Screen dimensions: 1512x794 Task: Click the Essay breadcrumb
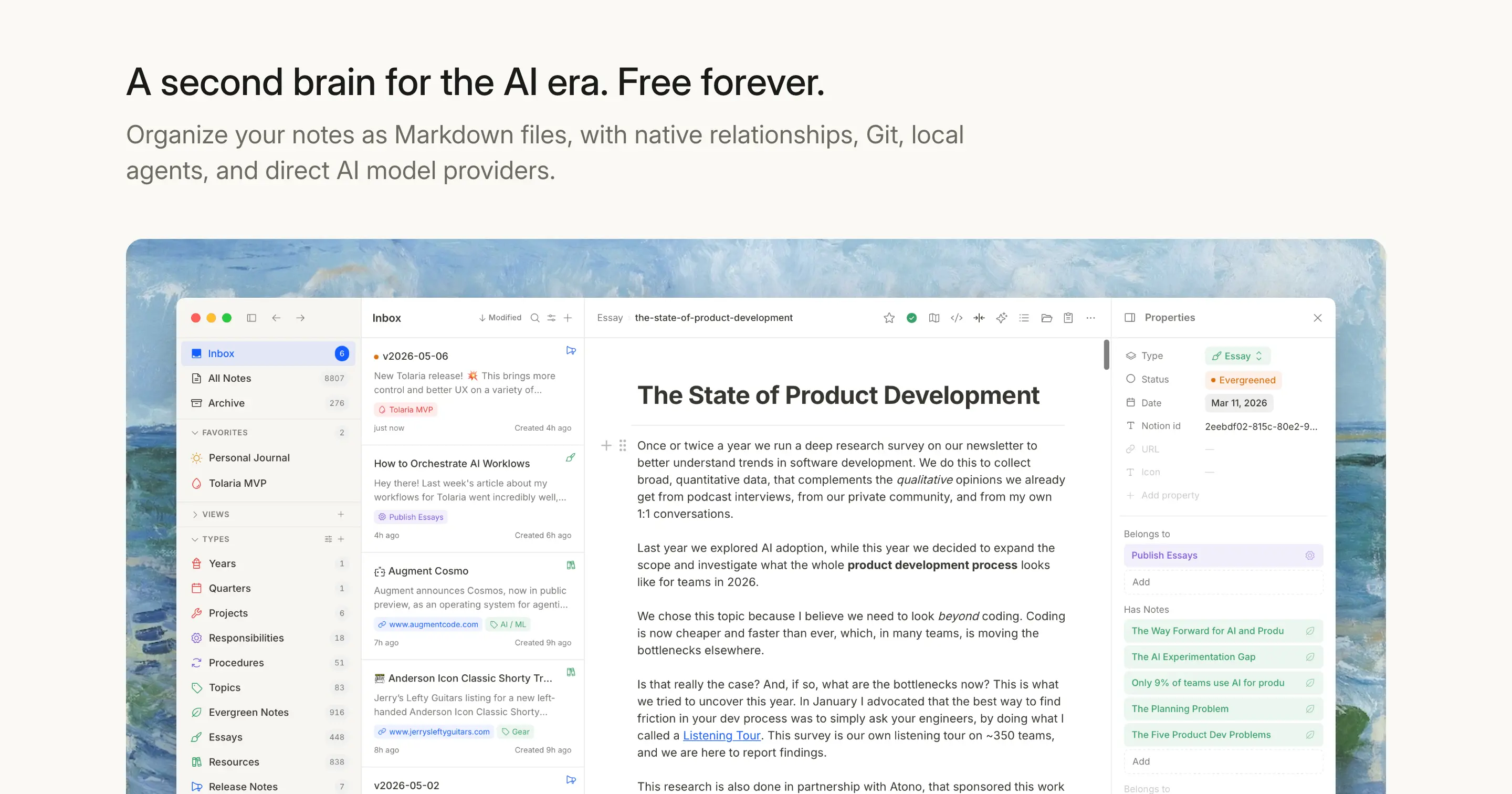610,318
